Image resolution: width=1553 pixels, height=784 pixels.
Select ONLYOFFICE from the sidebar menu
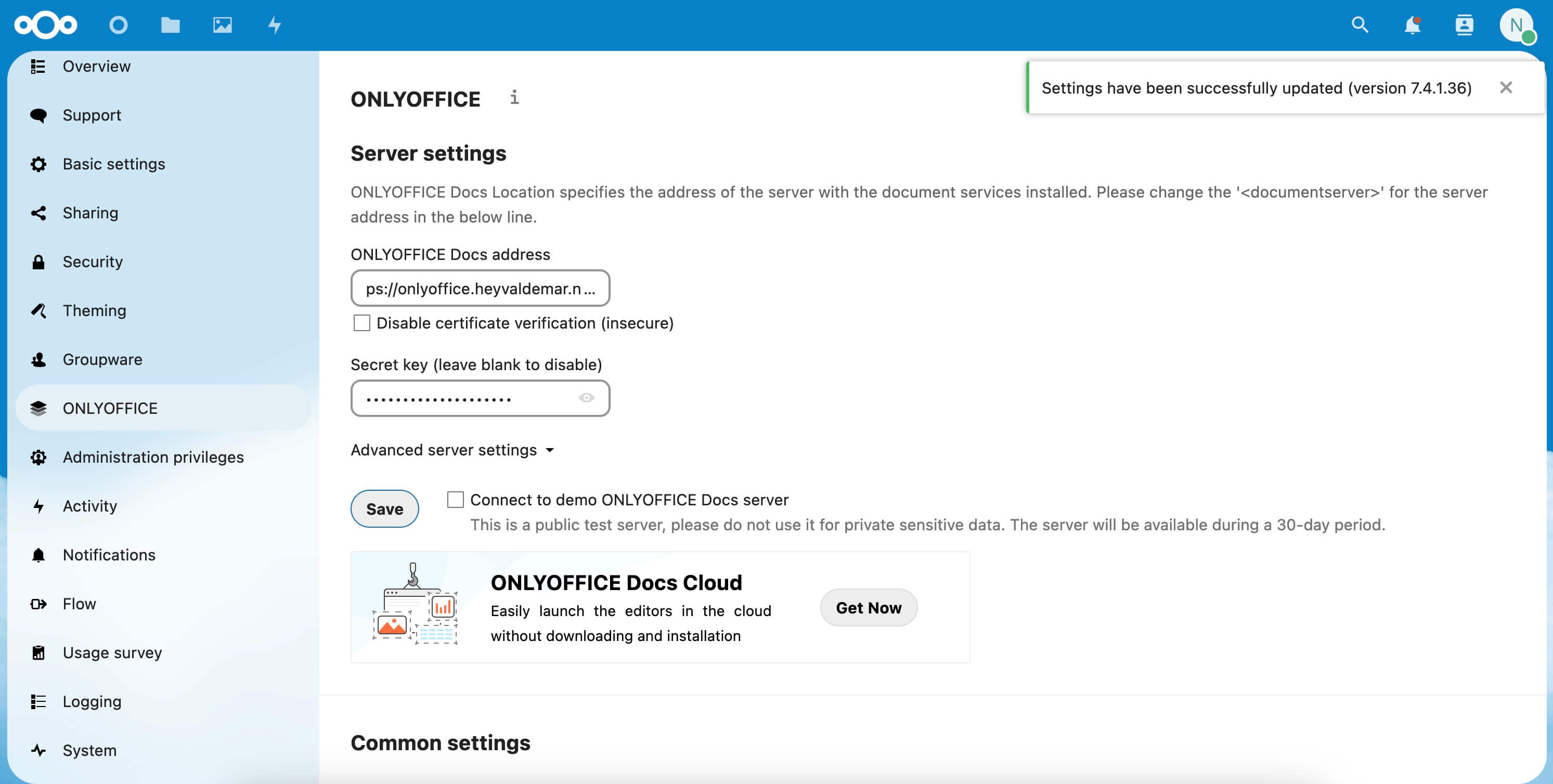pos(109,408)
